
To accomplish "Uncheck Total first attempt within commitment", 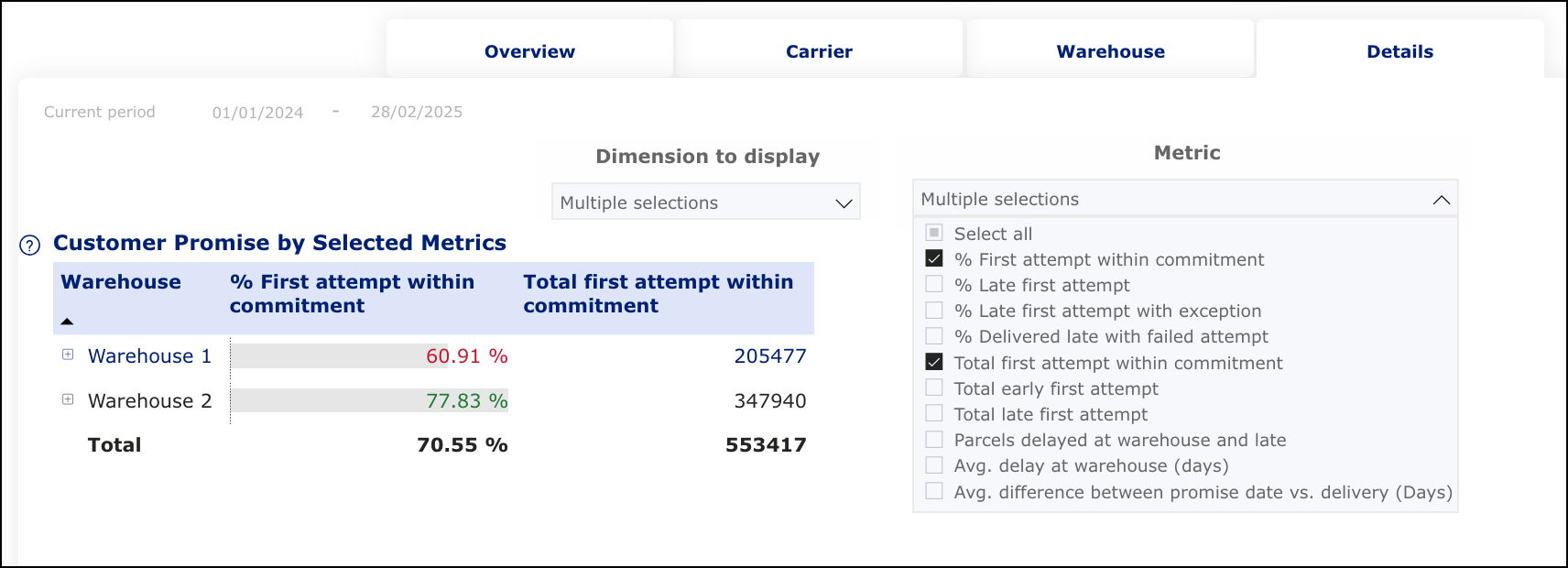I will pyautogui.click(x=934, y=363).
